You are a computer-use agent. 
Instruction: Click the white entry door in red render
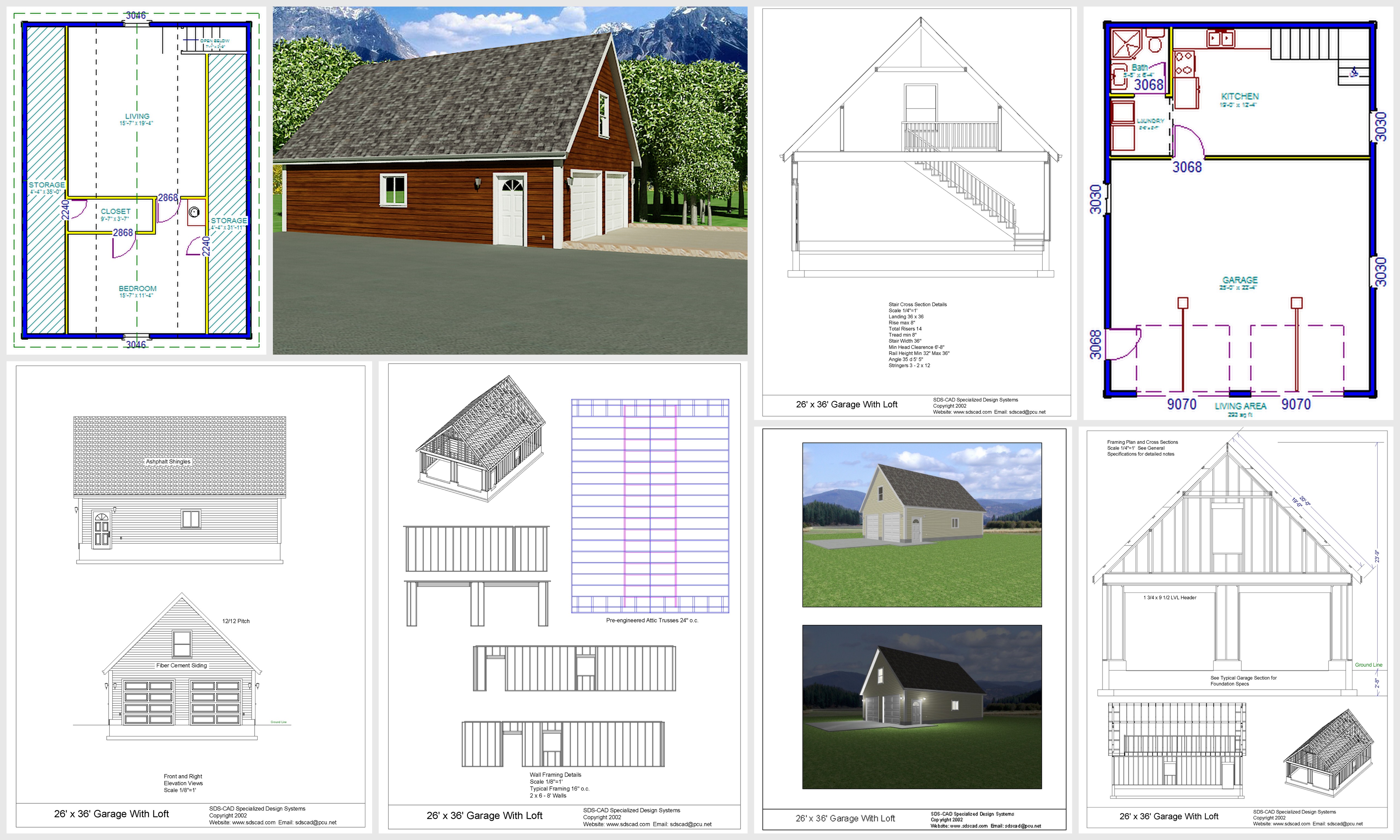pyautogui.click(x=511, y=210)
